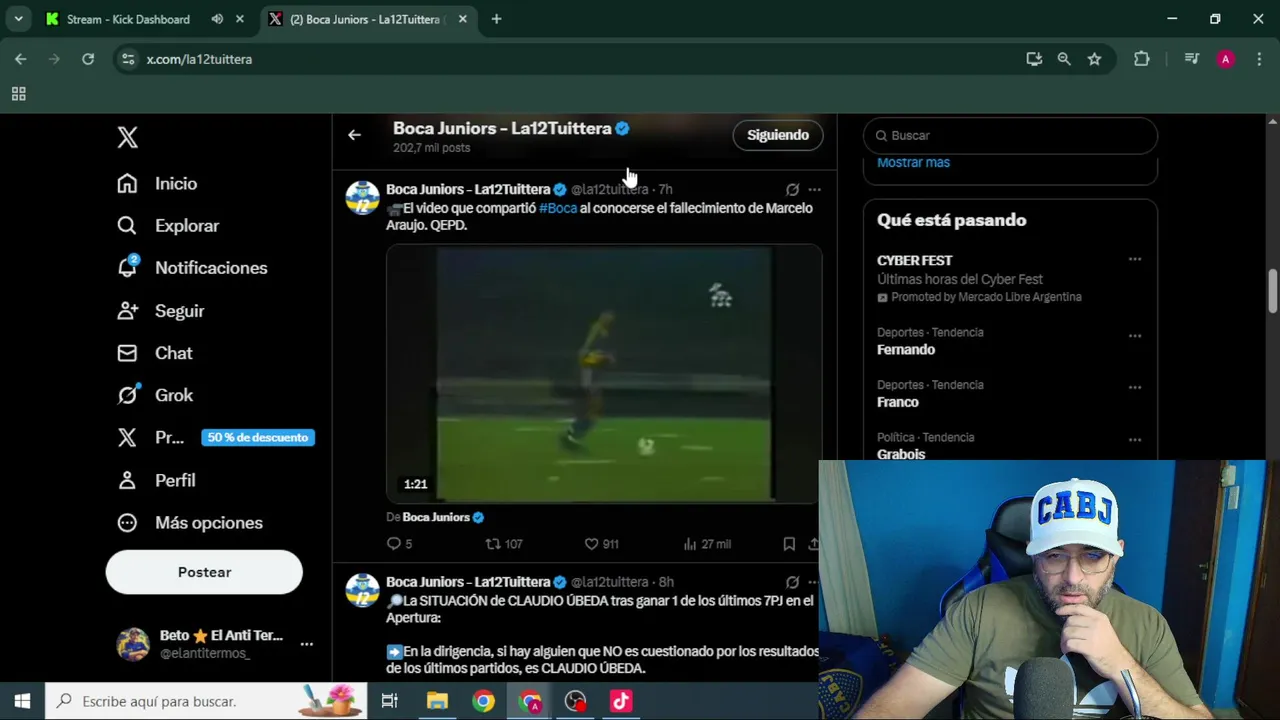Open Grok in sidebar
The width and height of the screenshot is (1280, 720).
[155, 395]
